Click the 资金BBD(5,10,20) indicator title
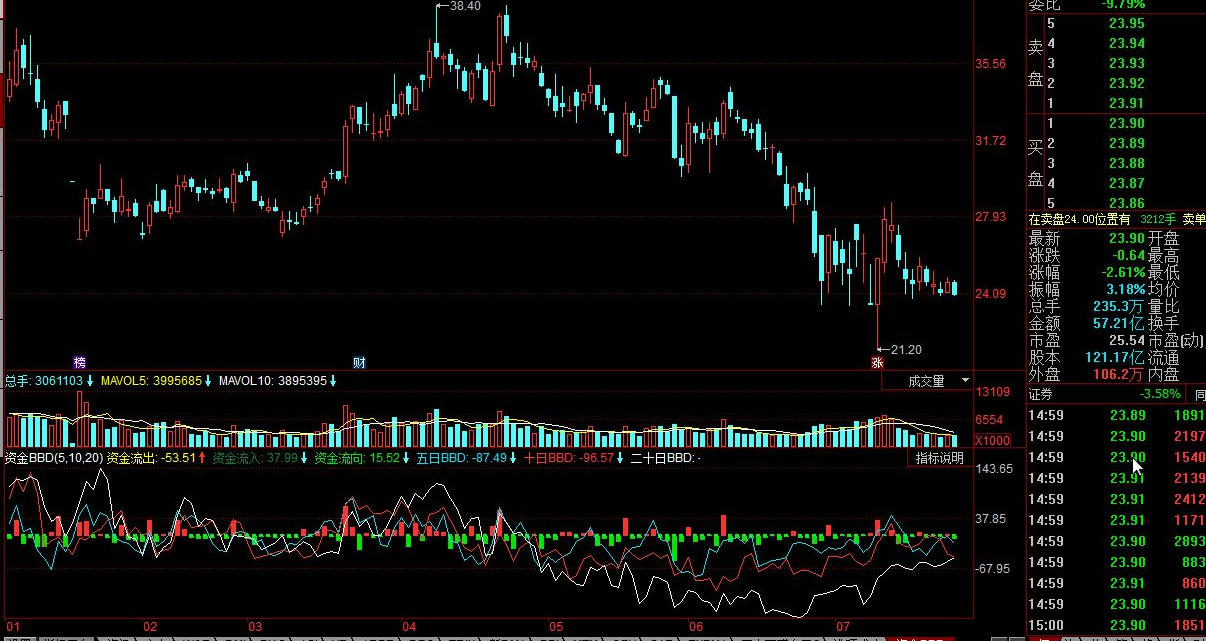Screen dimensions: 1206x641 click(52, 458)
